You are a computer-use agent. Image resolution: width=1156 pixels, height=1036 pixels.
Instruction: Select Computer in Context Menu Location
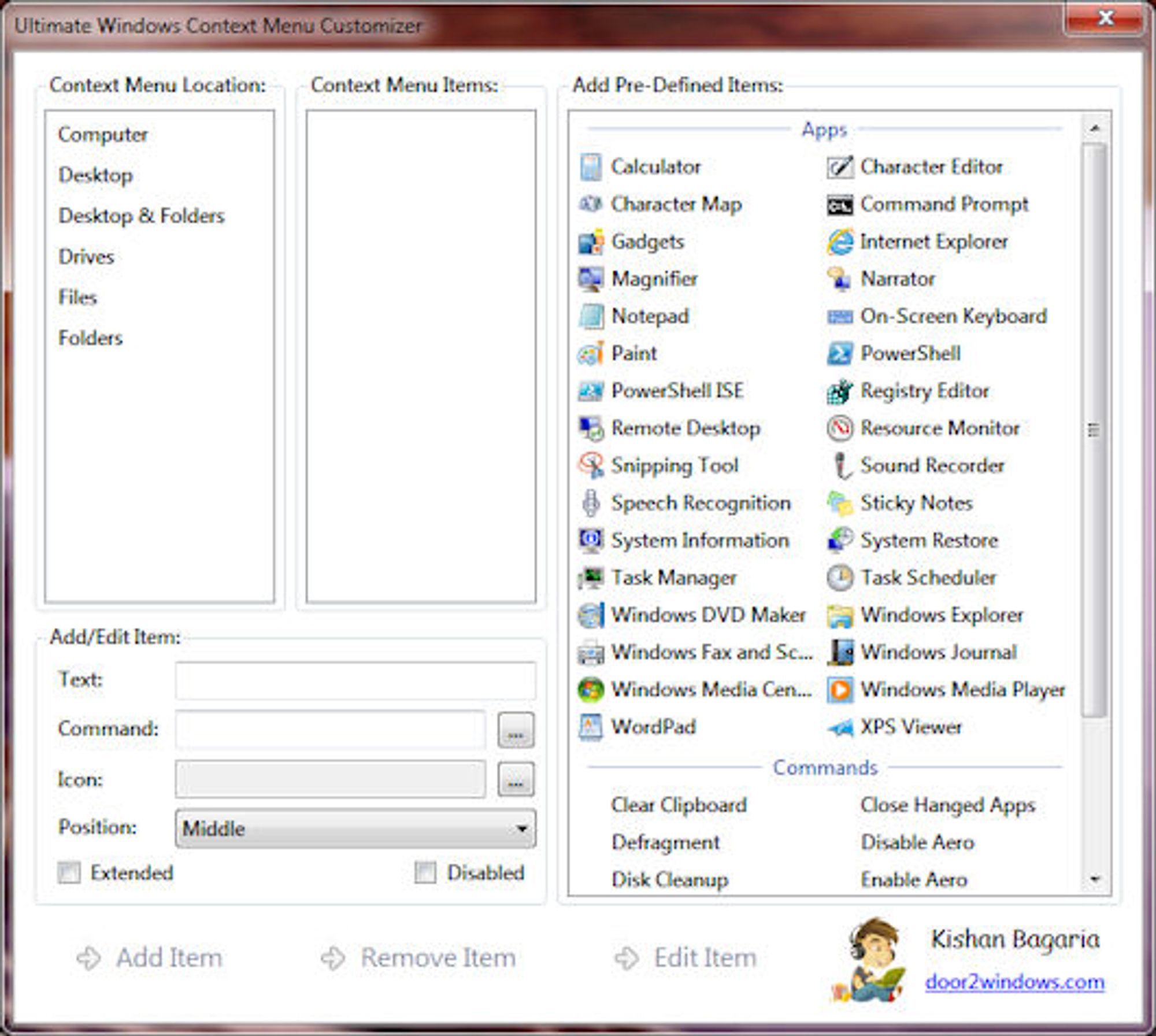click(103, 135)
